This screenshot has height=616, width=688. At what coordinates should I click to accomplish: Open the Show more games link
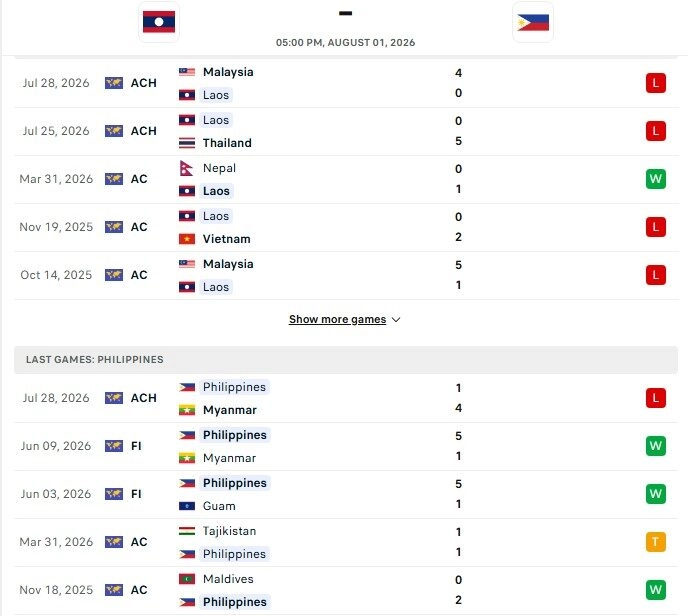[x=337, y=319]
